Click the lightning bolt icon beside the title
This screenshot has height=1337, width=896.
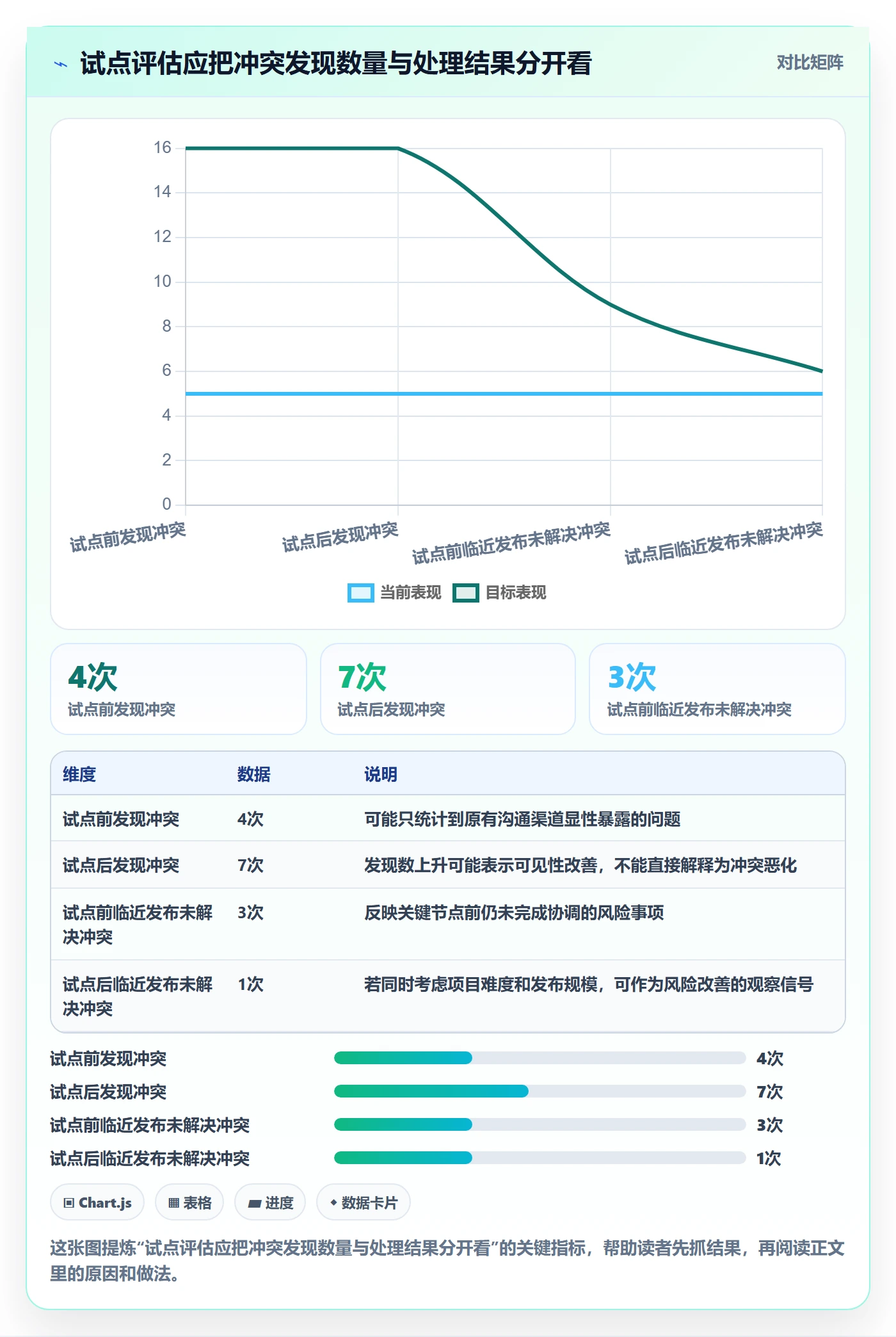point(61,64)
